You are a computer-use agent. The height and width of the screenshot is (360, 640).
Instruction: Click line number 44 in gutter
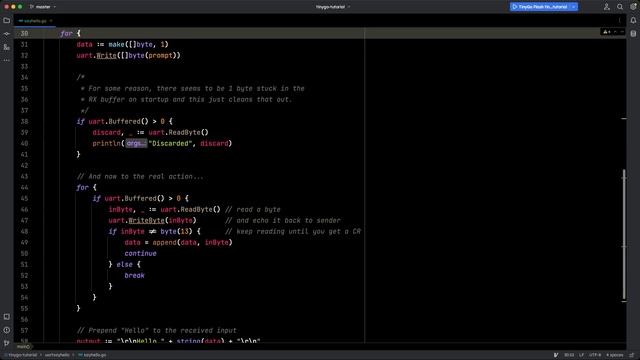click(24, 187)
